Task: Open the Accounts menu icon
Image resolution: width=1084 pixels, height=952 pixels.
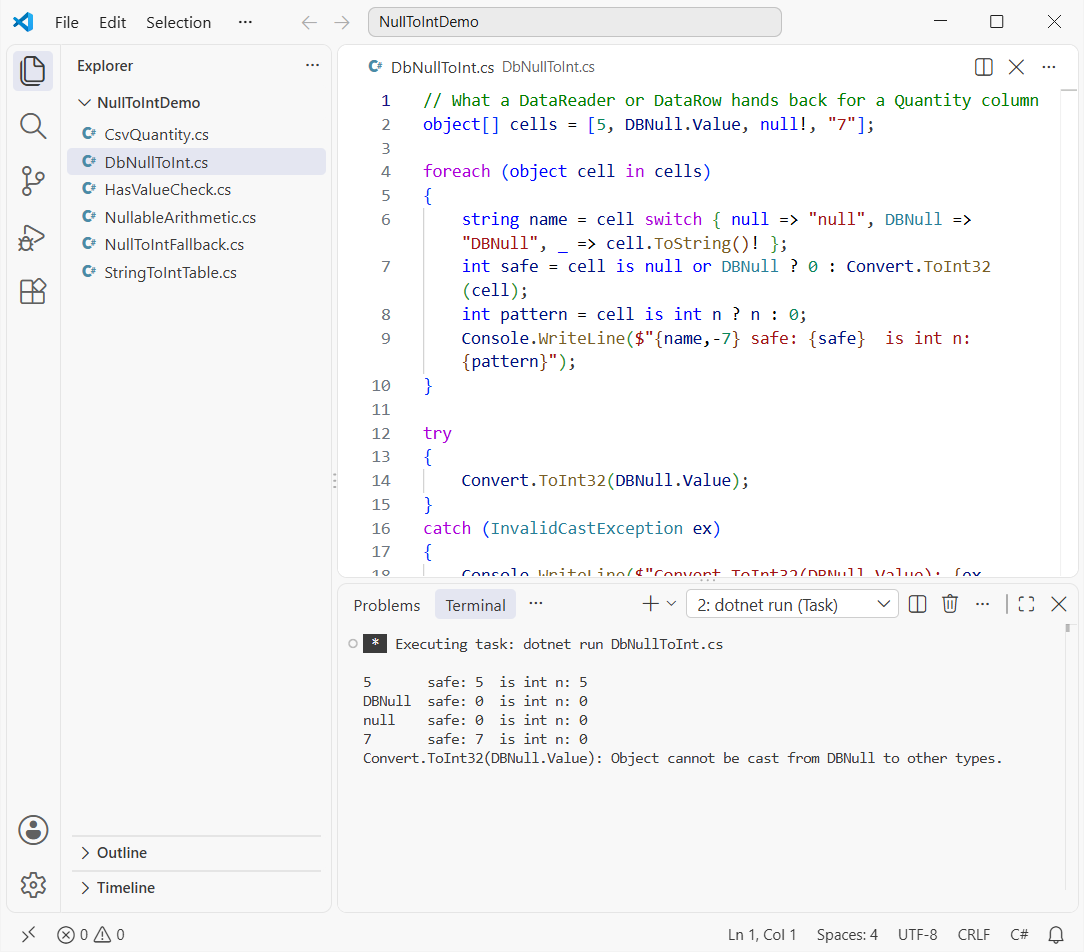Action: (x=32, y=830)
